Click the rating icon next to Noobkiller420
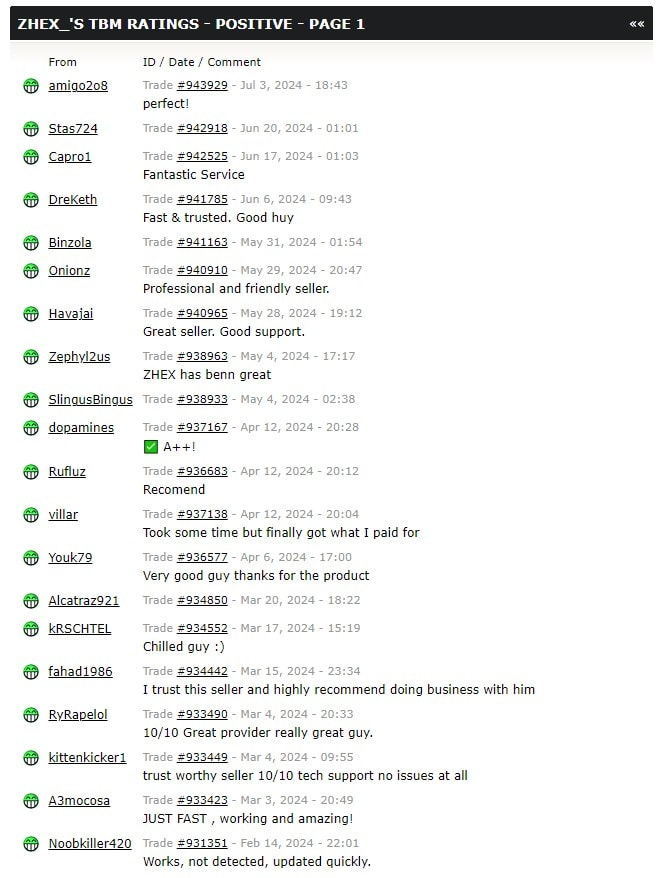This screenshot has width=662, height=878. coord(31,843)
